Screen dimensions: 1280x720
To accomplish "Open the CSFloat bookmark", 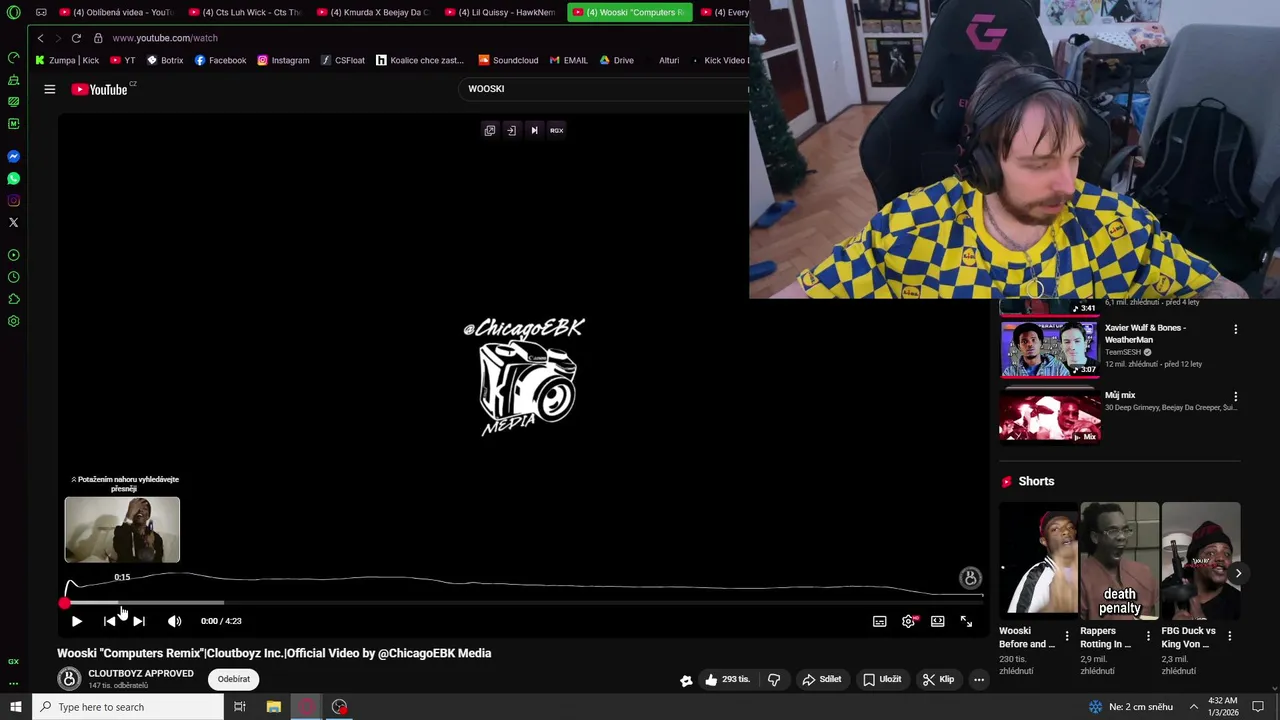I will click(342, 60).
